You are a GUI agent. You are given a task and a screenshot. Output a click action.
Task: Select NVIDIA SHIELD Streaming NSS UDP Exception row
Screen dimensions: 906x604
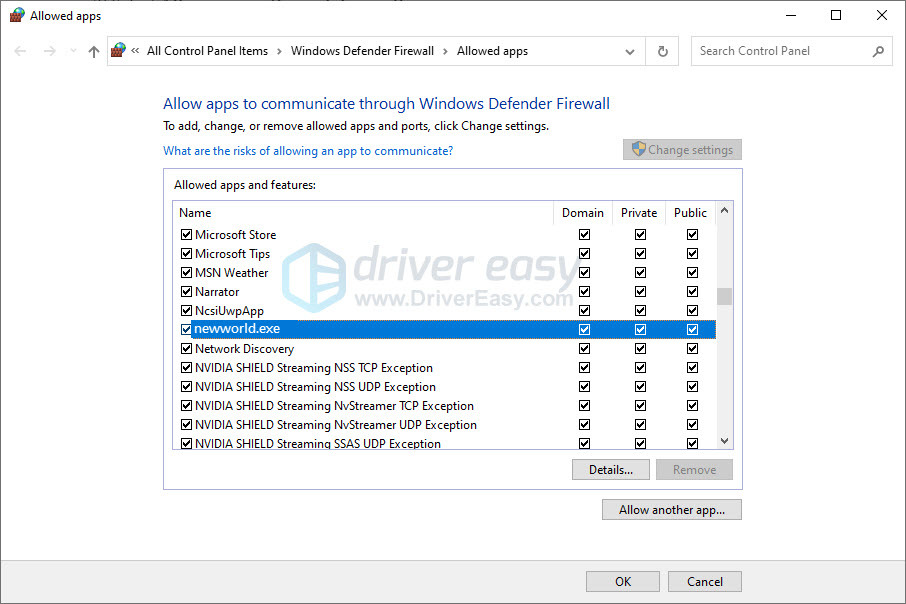click(x=444, y=387)
